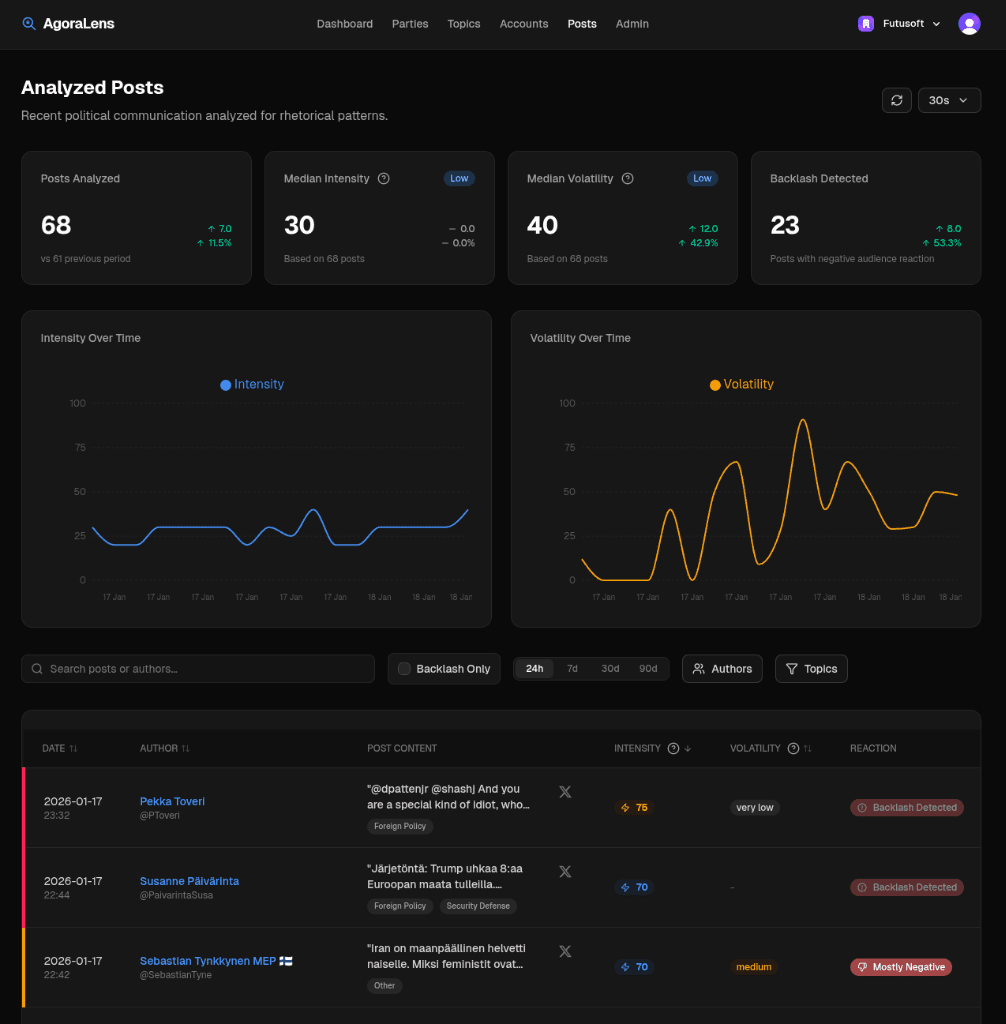This screenshot has height=1024, width=1006.
Task: Open the user avatar profile icon
Action: tap(969, 23)
